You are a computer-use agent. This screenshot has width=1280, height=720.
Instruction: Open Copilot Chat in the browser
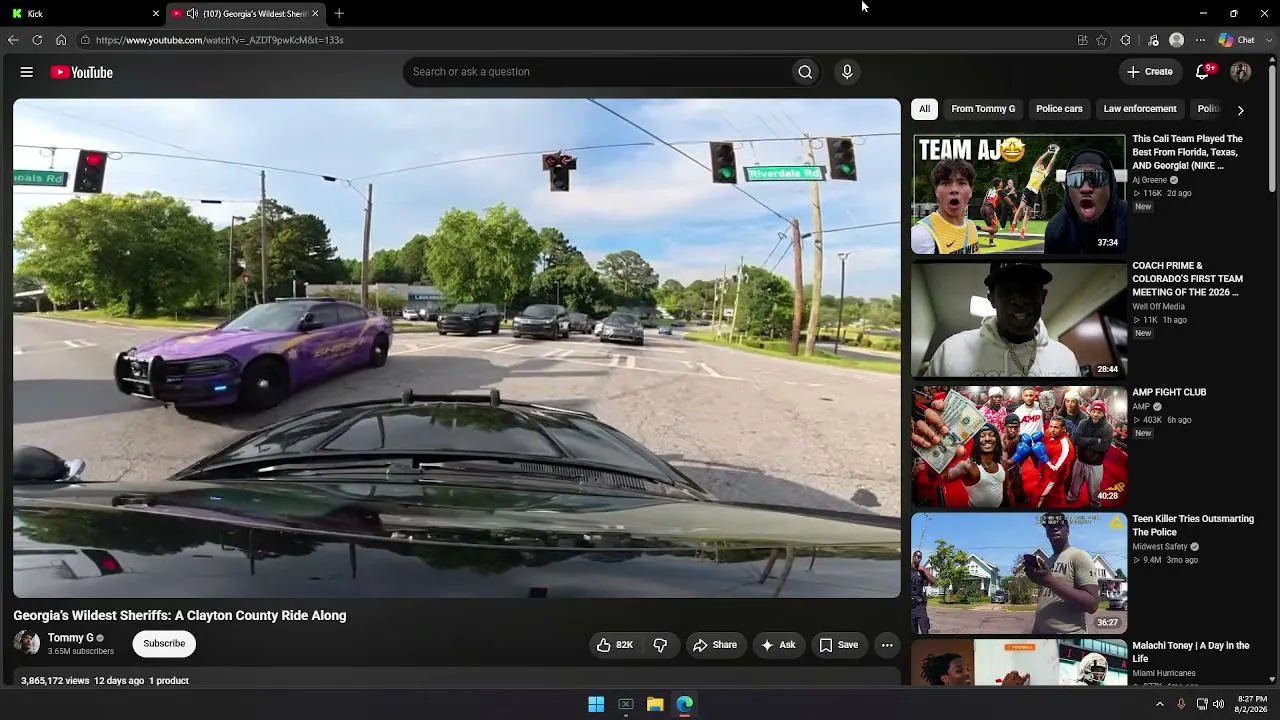point(1236,40)
